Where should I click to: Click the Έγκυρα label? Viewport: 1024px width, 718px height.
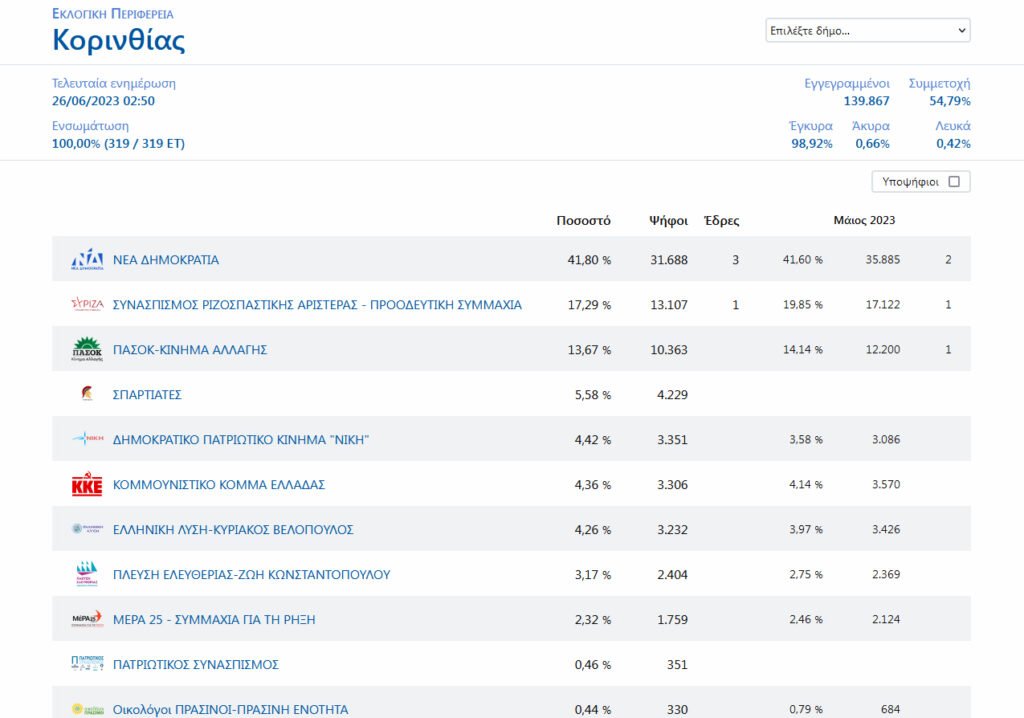(x=811, y=125)
